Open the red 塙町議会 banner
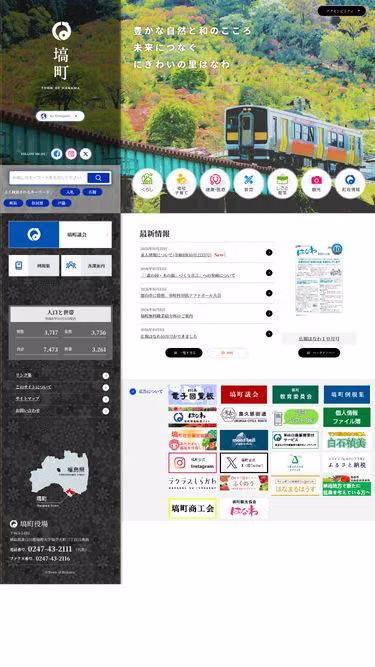Screen dimensions: 375x667 pyautogui.click(x=244, y=395)
